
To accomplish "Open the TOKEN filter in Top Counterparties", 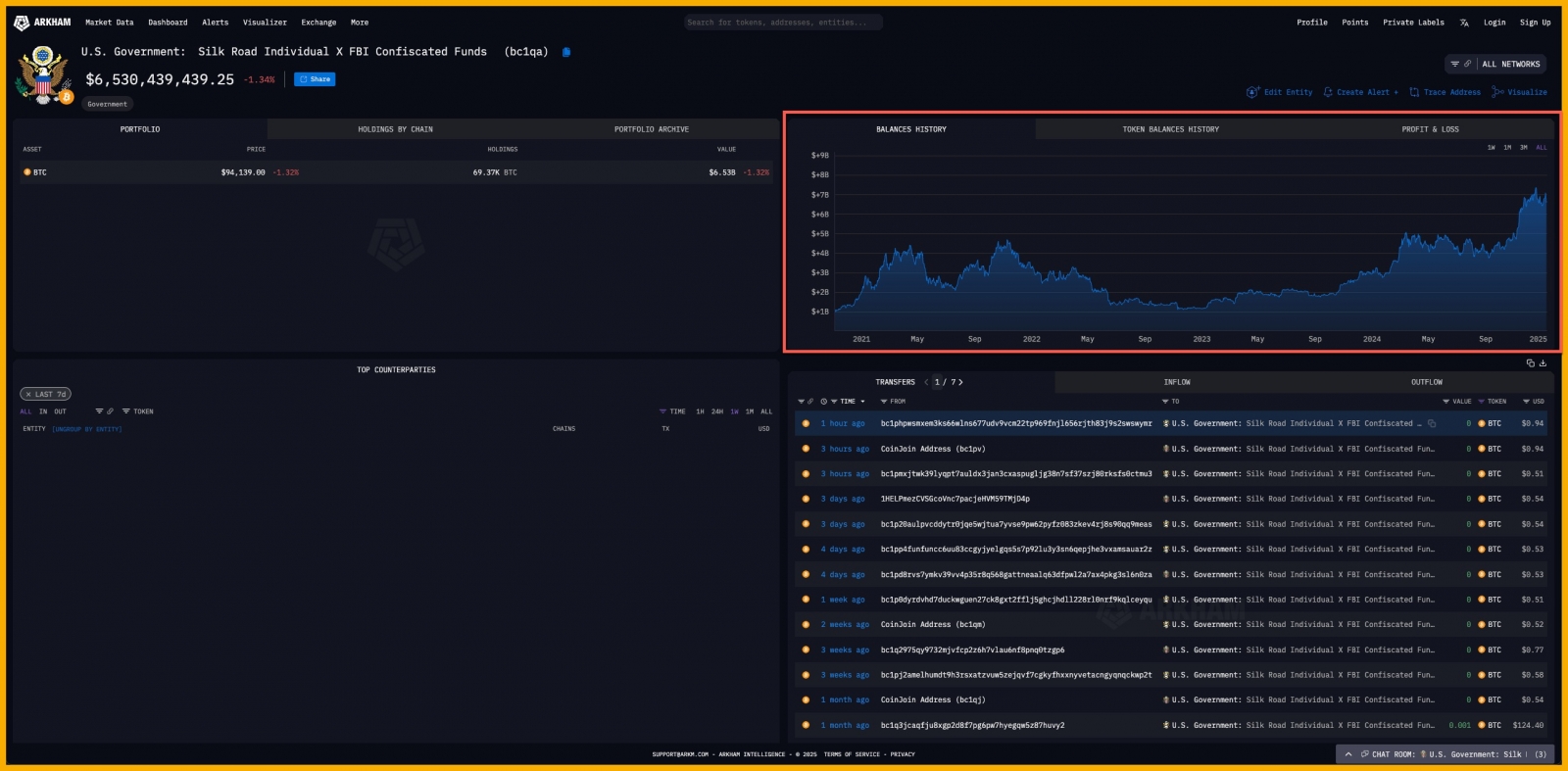I will tap(138, 411).
